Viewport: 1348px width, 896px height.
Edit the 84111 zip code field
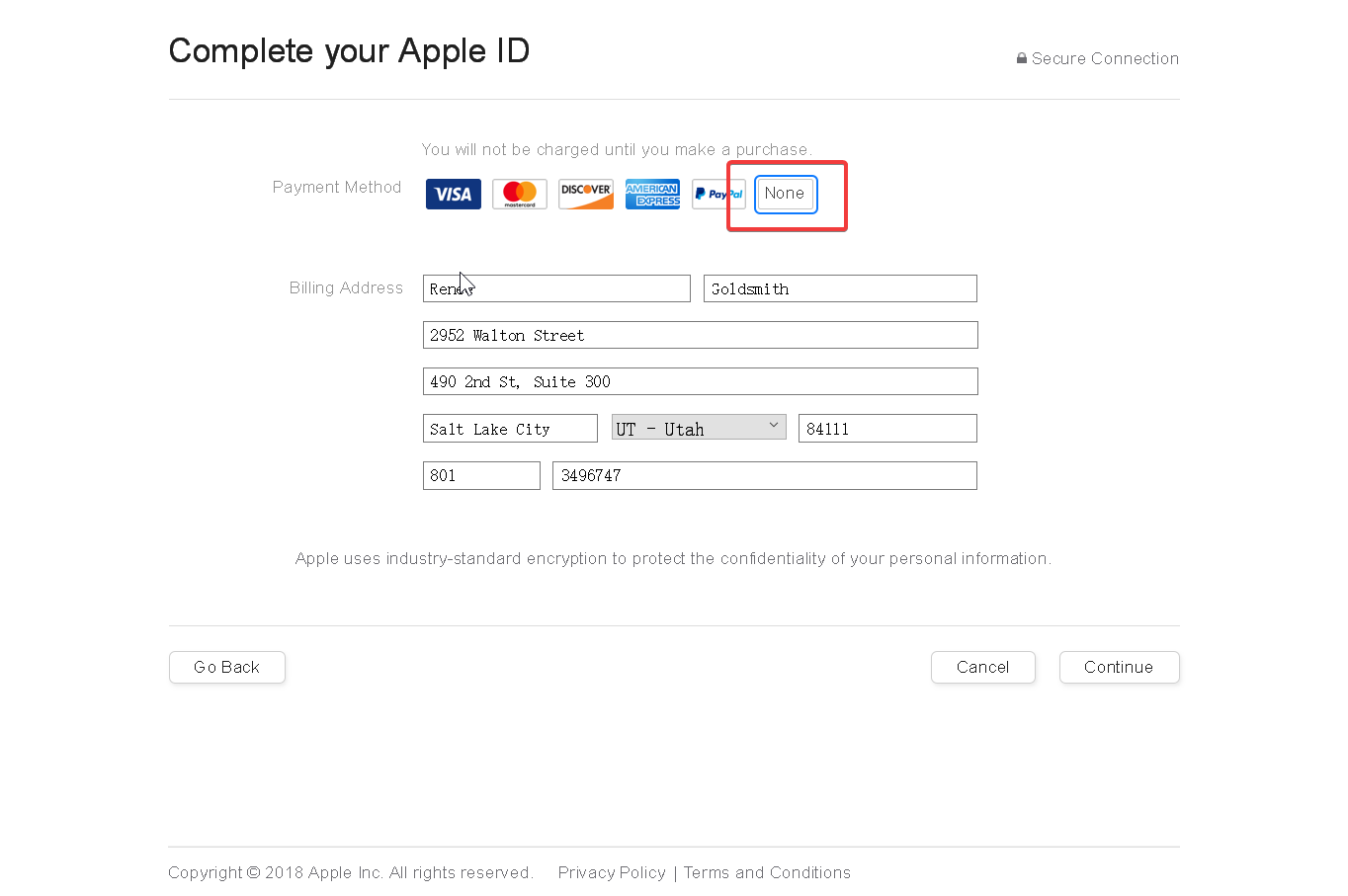coord(887,428)
